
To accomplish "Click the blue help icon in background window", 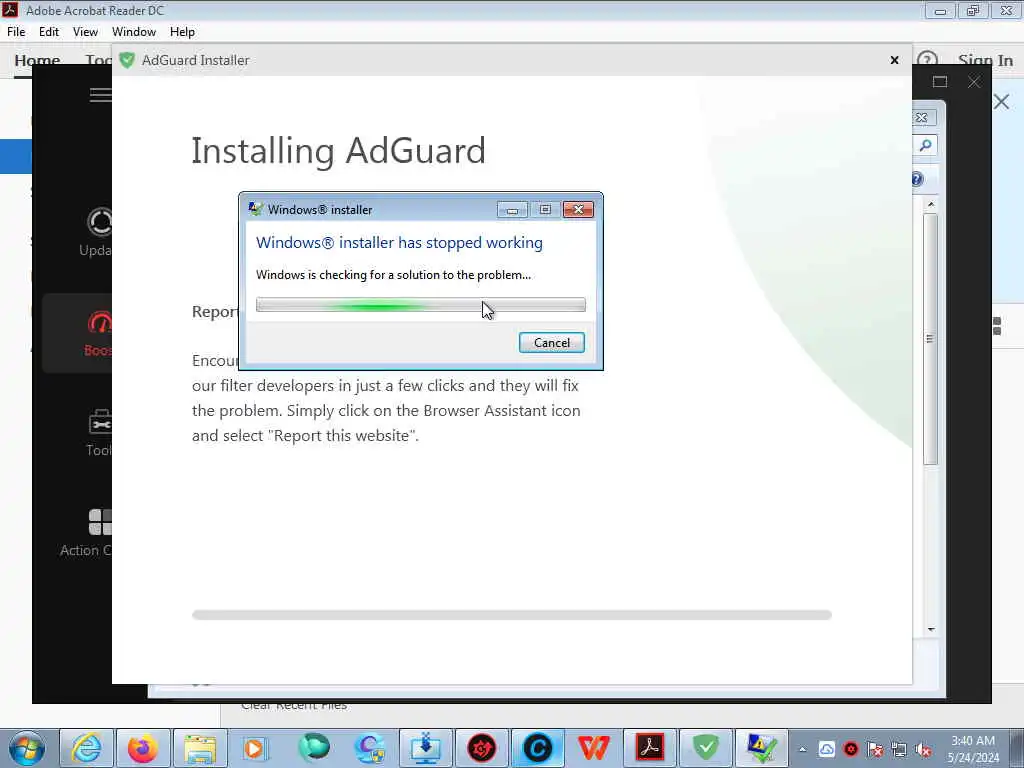I will pos(917,179).
